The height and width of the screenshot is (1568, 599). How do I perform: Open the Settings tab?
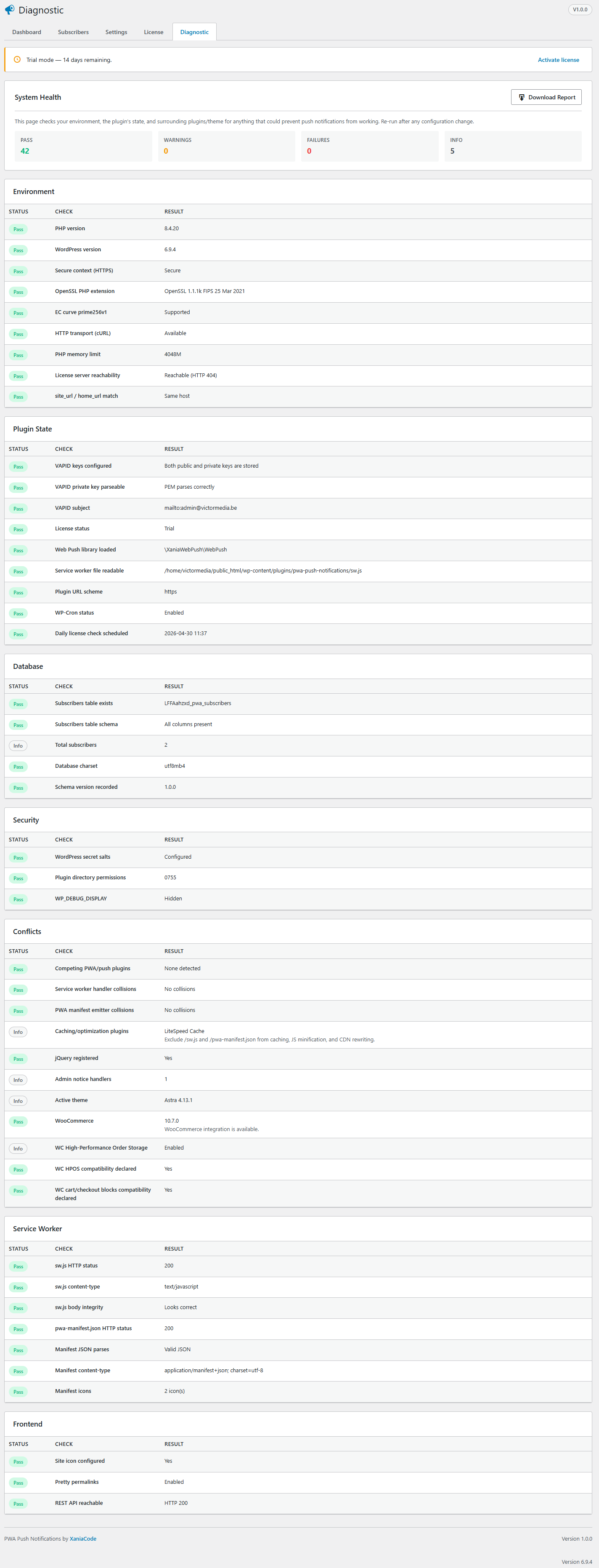point(116,32)
